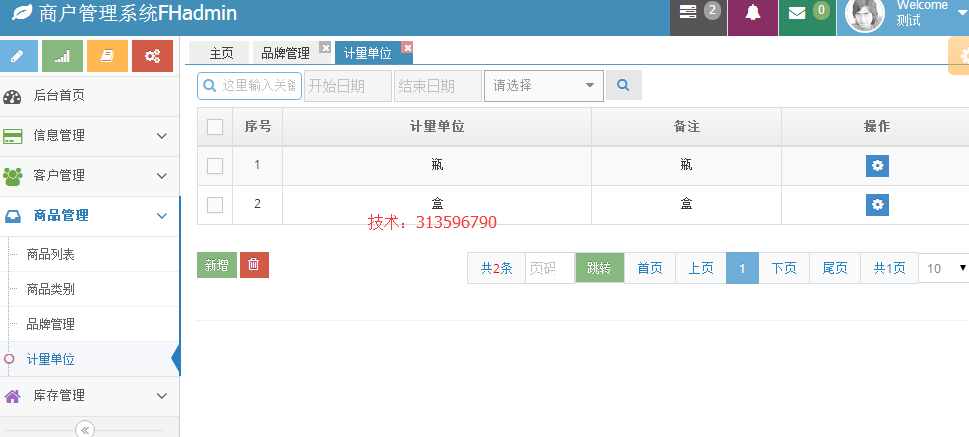Click the 计量单位 column header
Image resolution: width=969 pixels, height=437 pixels.
(x=437, y=126)
